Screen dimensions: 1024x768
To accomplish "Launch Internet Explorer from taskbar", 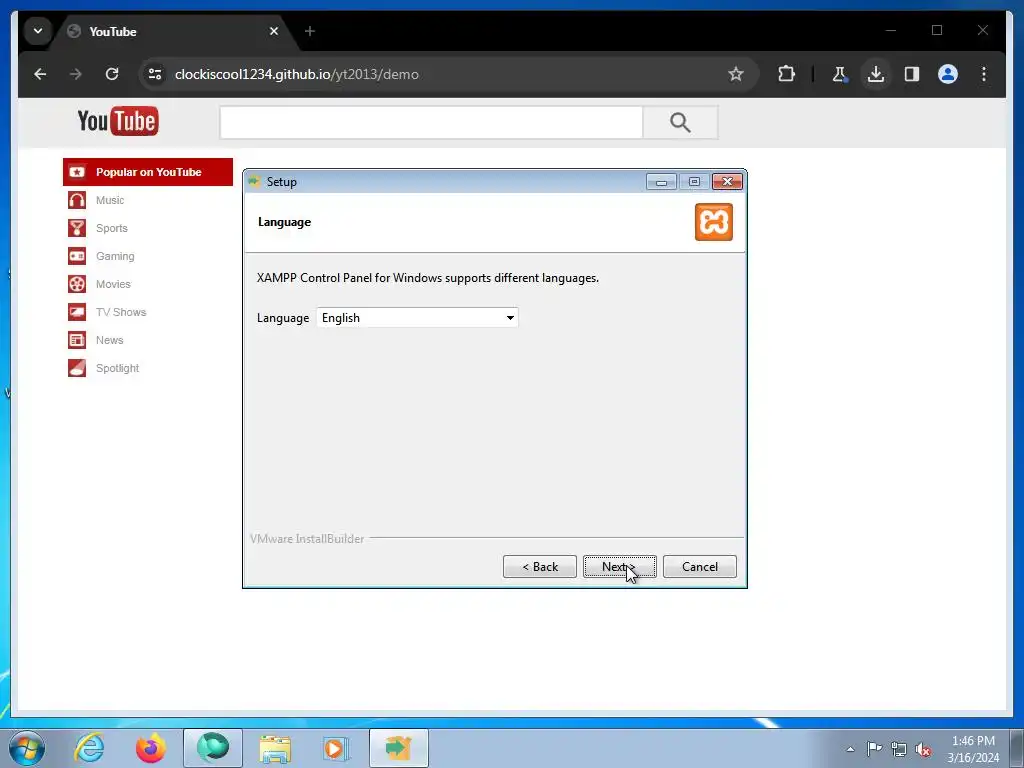I will (x=89, y=748).
